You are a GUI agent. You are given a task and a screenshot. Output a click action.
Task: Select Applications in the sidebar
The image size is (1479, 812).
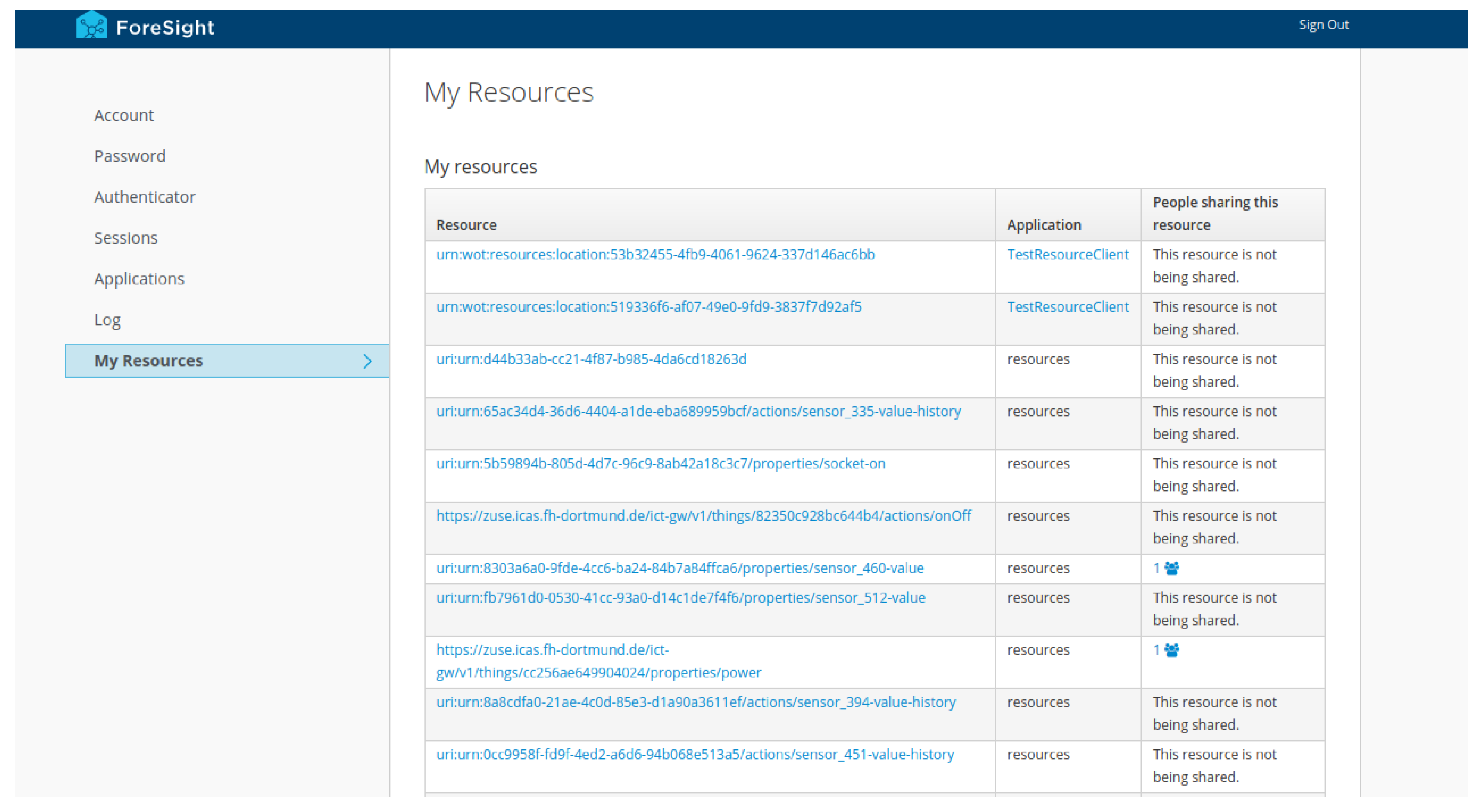coord(139,279)
